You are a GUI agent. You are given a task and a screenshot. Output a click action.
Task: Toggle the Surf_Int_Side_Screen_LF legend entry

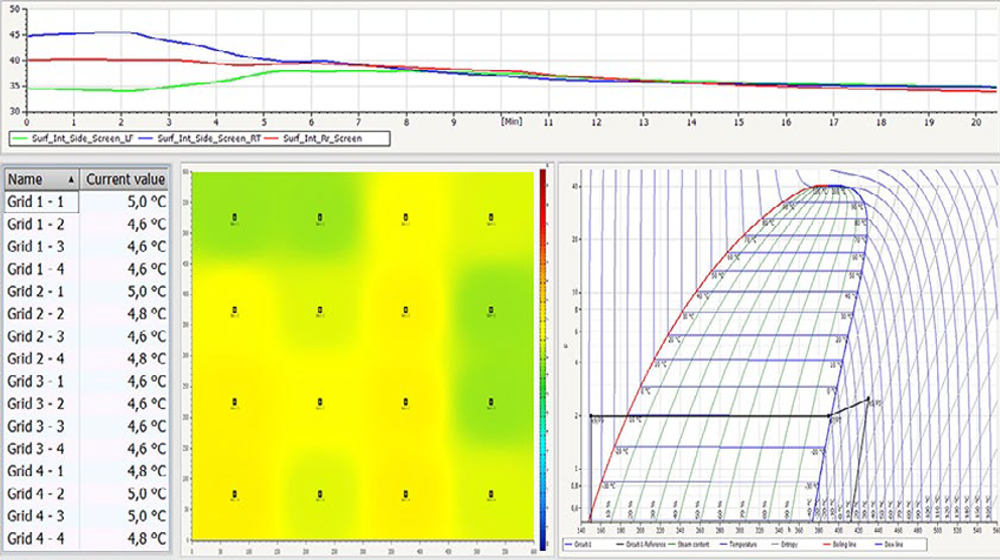[73, 138]
